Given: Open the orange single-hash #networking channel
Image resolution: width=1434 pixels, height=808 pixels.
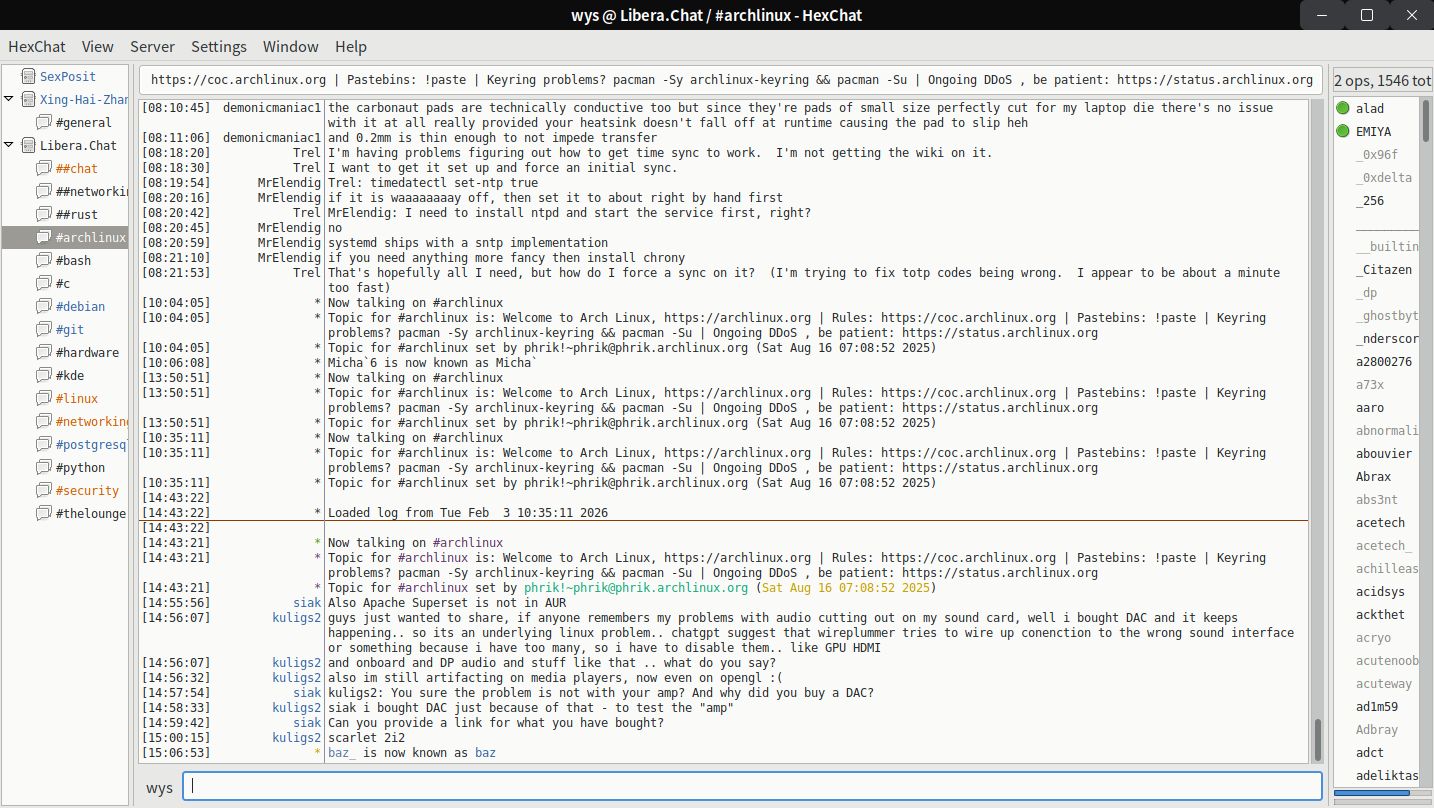Looking at the screenshot, I should [x=92, y=421].
